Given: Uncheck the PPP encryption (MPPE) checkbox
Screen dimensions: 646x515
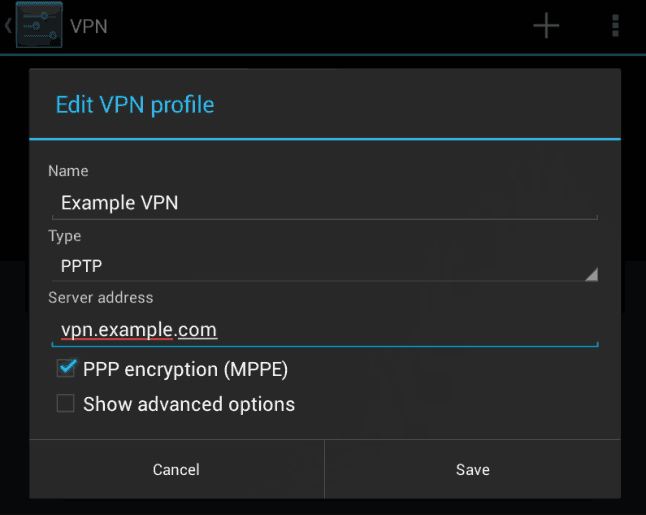Looking at the screenshot, I should pos(66,368).
